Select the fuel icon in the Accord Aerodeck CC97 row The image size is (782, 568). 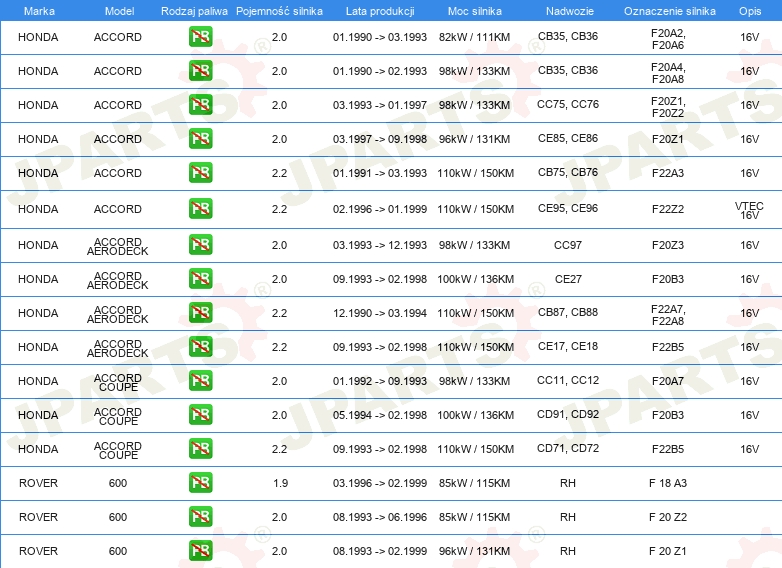(x=200, y=244)
